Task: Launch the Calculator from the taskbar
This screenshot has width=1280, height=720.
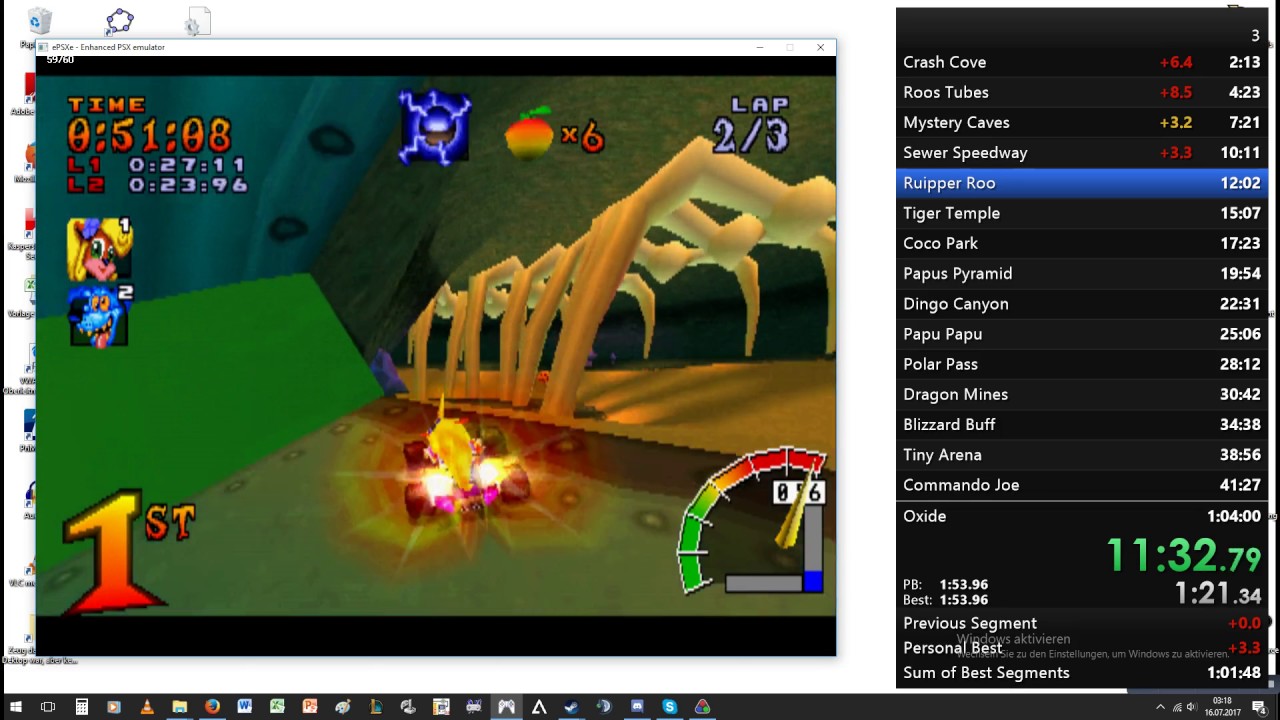Action: pos(81,707)
